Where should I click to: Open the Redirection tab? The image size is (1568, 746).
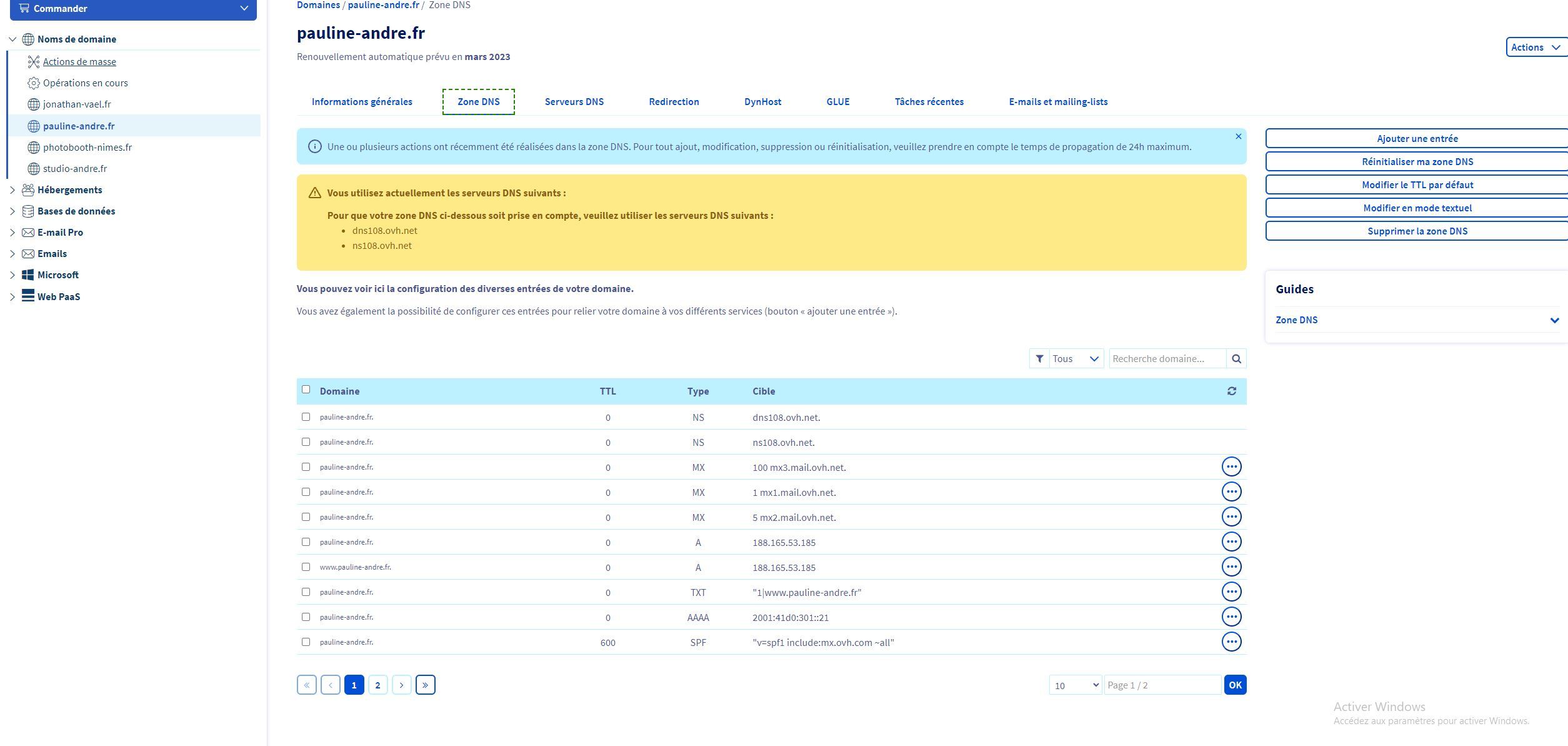pos(674,101)
